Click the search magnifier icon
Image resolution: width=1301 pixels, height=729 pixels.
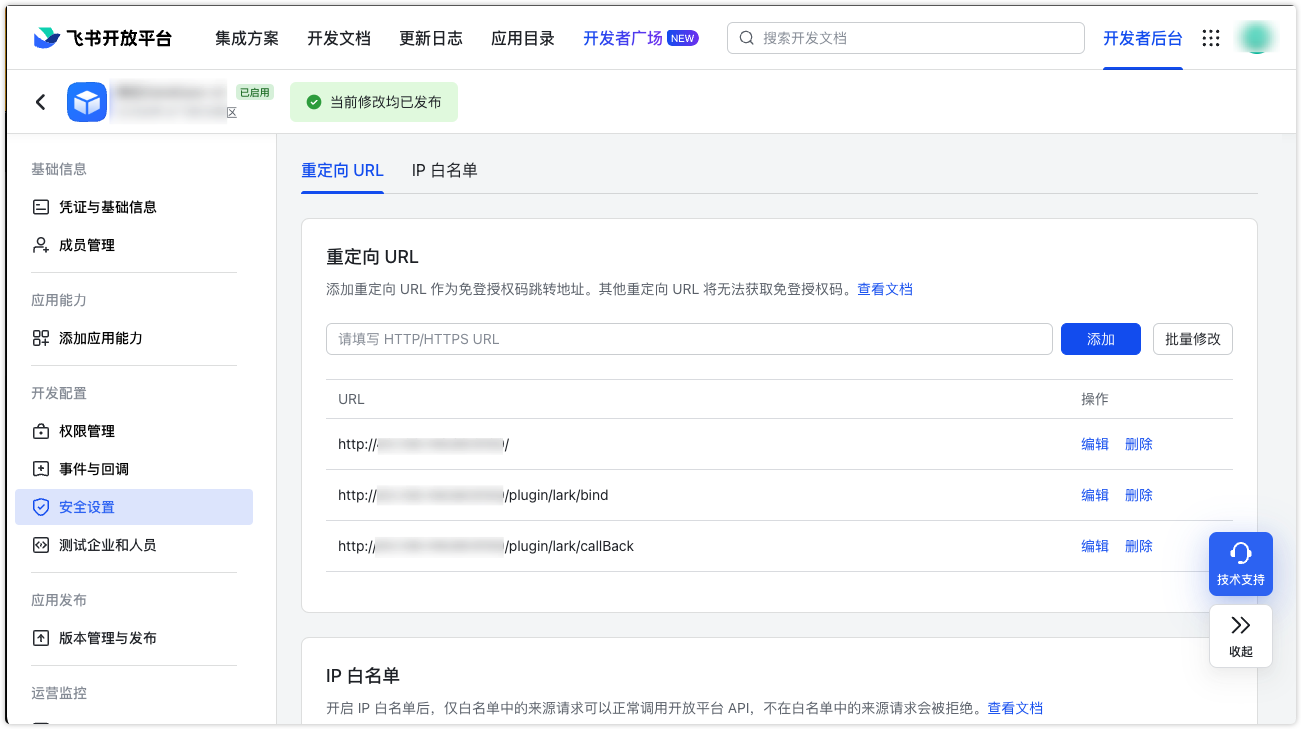click(746, 38)
